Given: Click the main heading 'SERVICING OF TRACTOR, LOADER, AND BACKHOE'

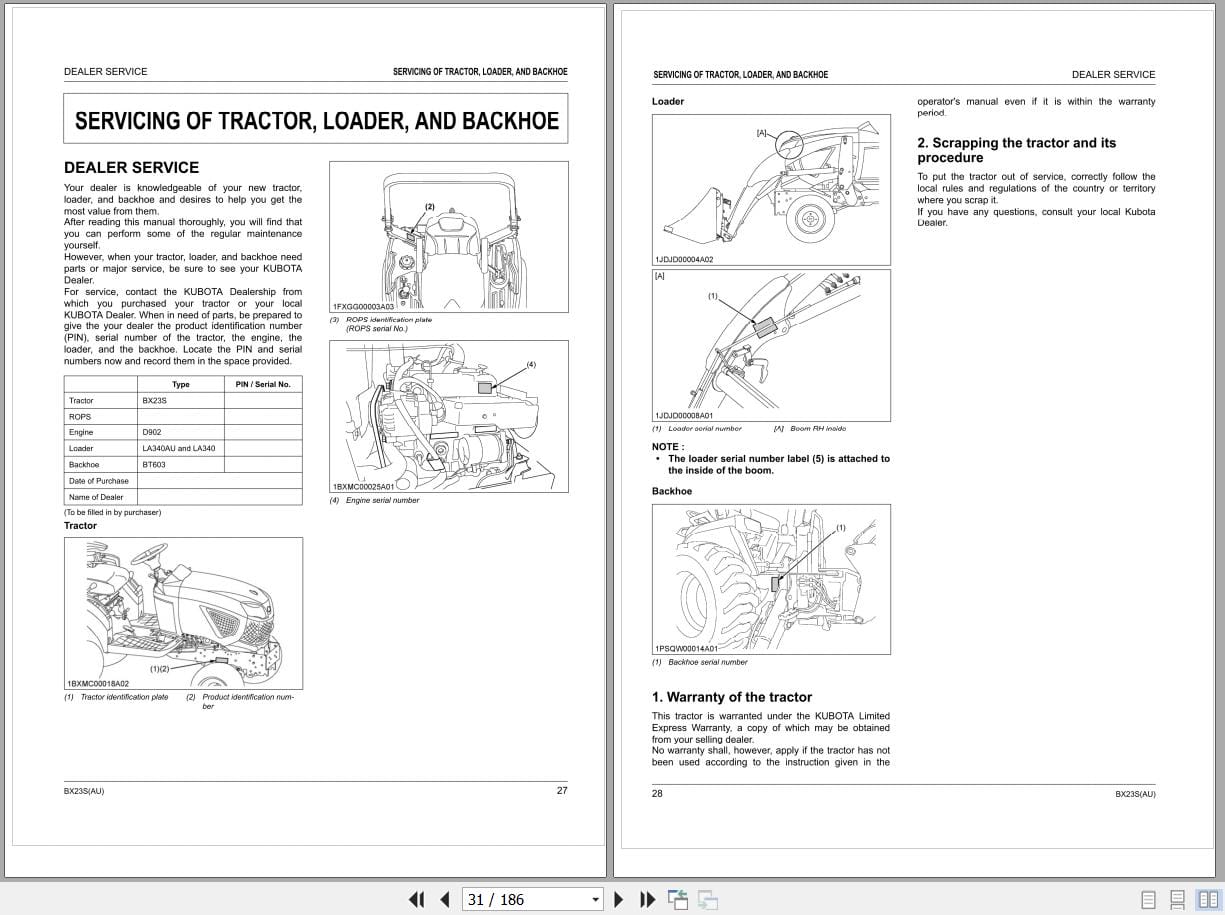Looking at the screenshot, I should pos(316,121).
